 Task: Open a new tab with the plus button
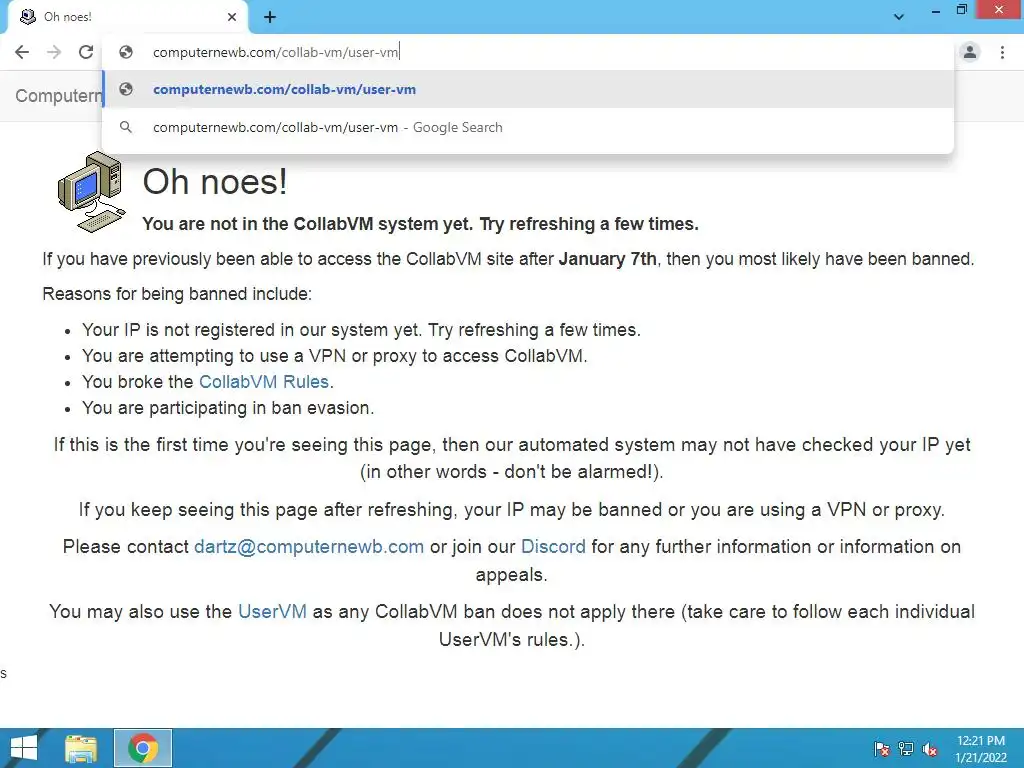[x=270, y=18]
